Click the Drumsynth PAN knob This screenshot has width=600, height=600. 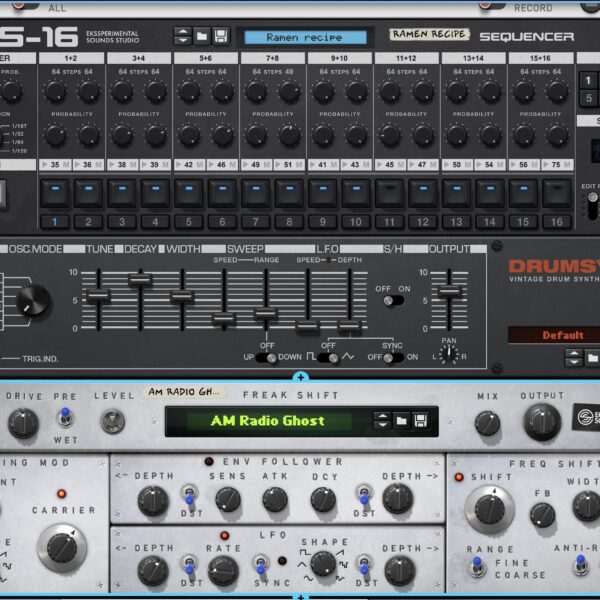click(x=448, y=355)
